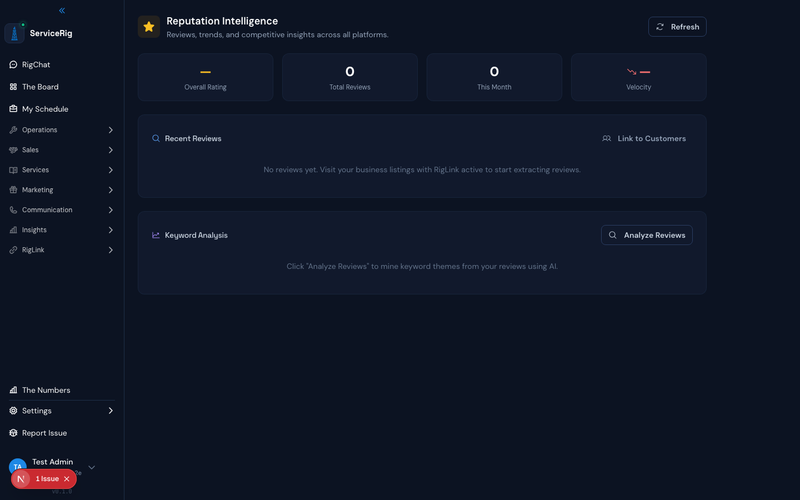This screenshot has height=500, width=800.
Task: Click the Keyword Analysis chart icon
Action: coord(156,235)
